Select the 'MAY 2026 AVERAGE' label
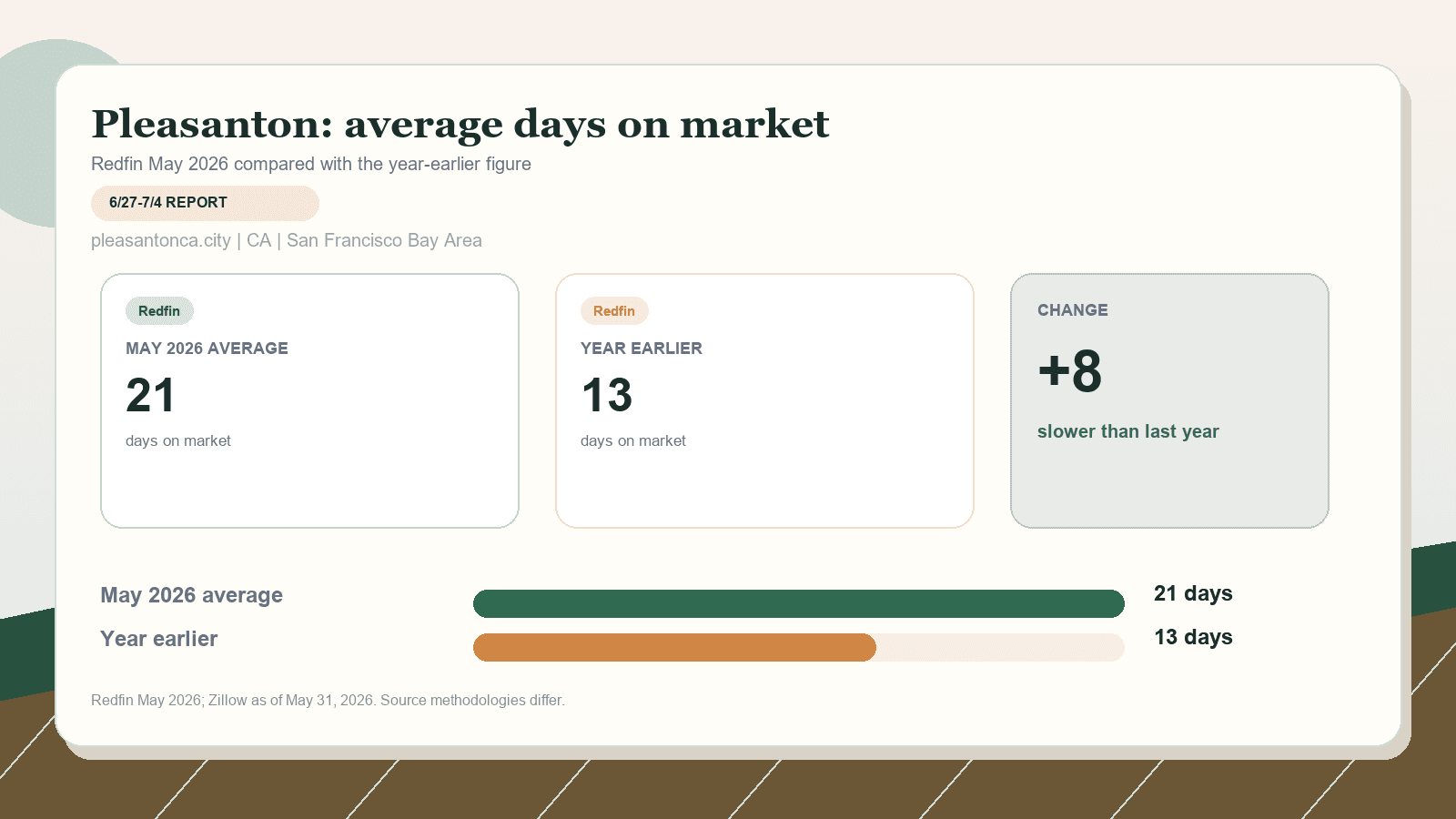The image size is (1456, 819). pyautogui.click(x=207, y=349)
